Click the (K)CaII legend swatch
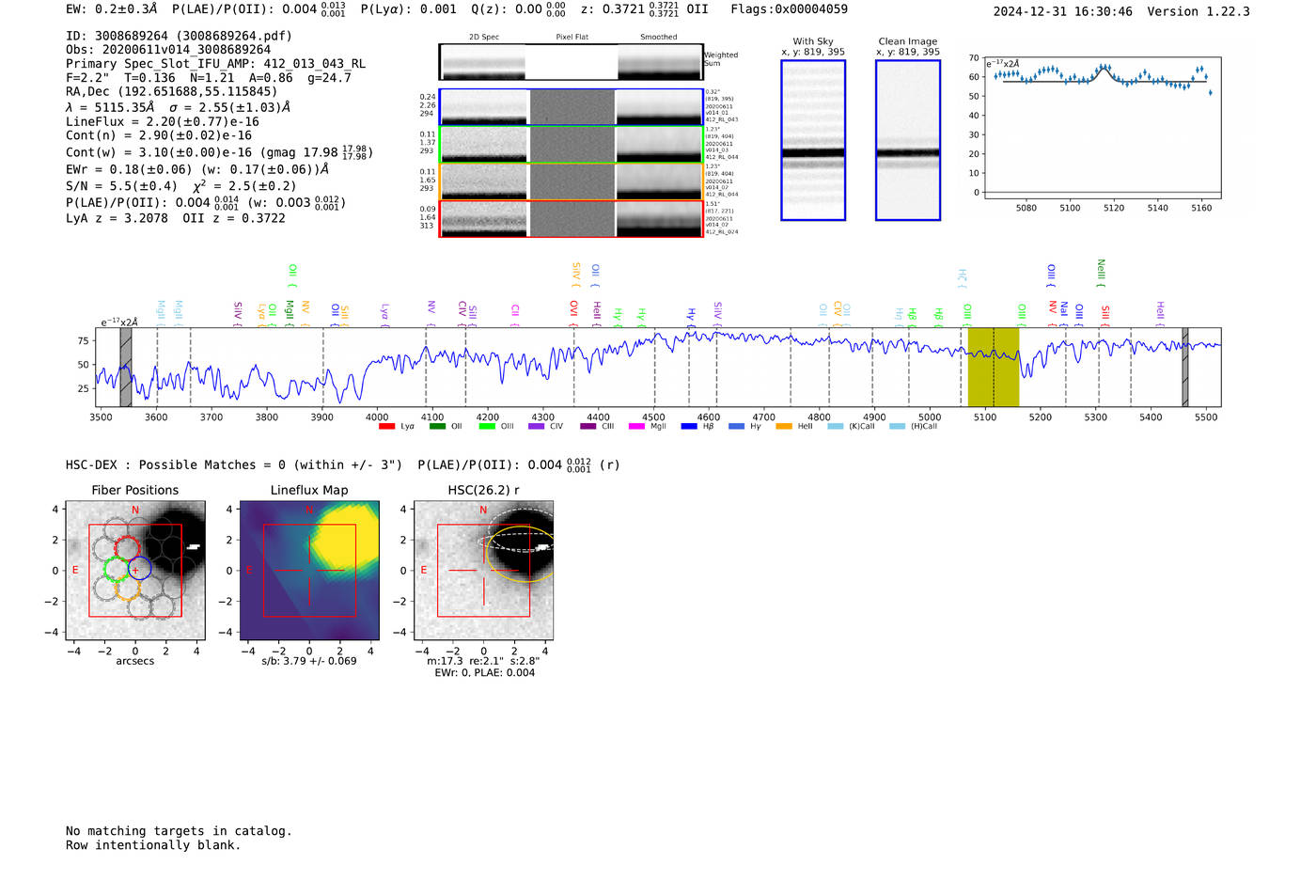The width and height of the screenshot is (1316, 896). [836, 427]
